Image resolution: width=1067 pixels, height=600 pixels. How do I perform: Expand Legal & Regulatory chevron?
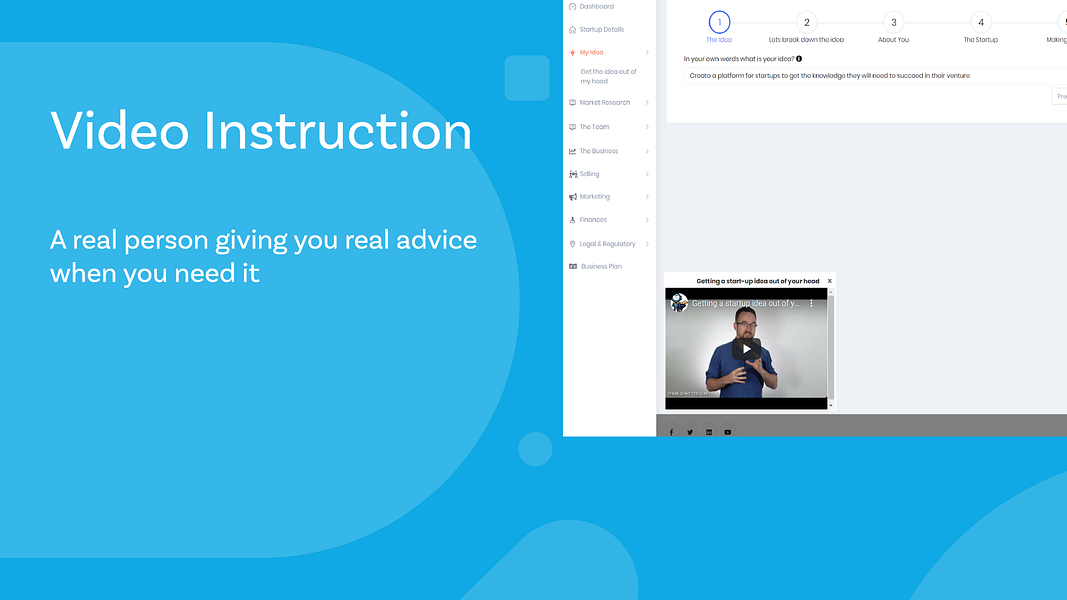(647, 244)
